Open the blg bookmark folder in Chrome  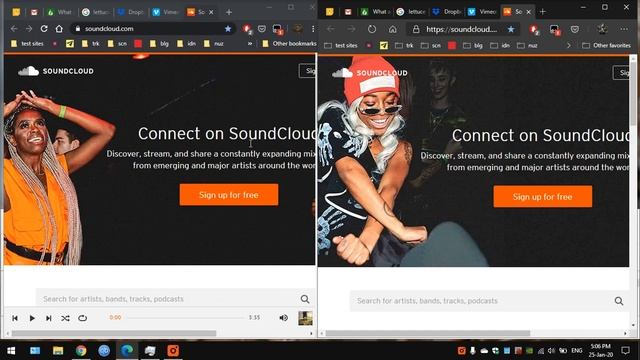click(159, 43)
